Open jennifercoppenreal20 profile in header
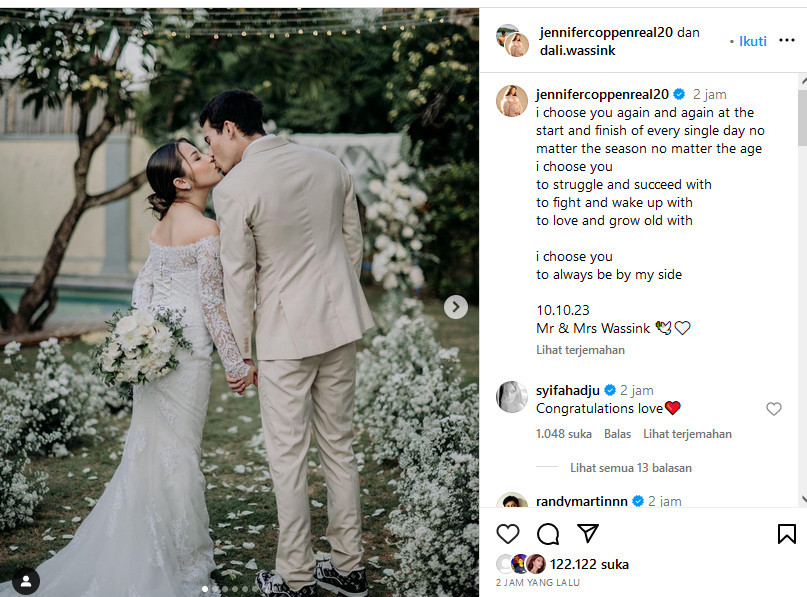The height and width of the screenshot is (597, 807). (x=606, y=32)
